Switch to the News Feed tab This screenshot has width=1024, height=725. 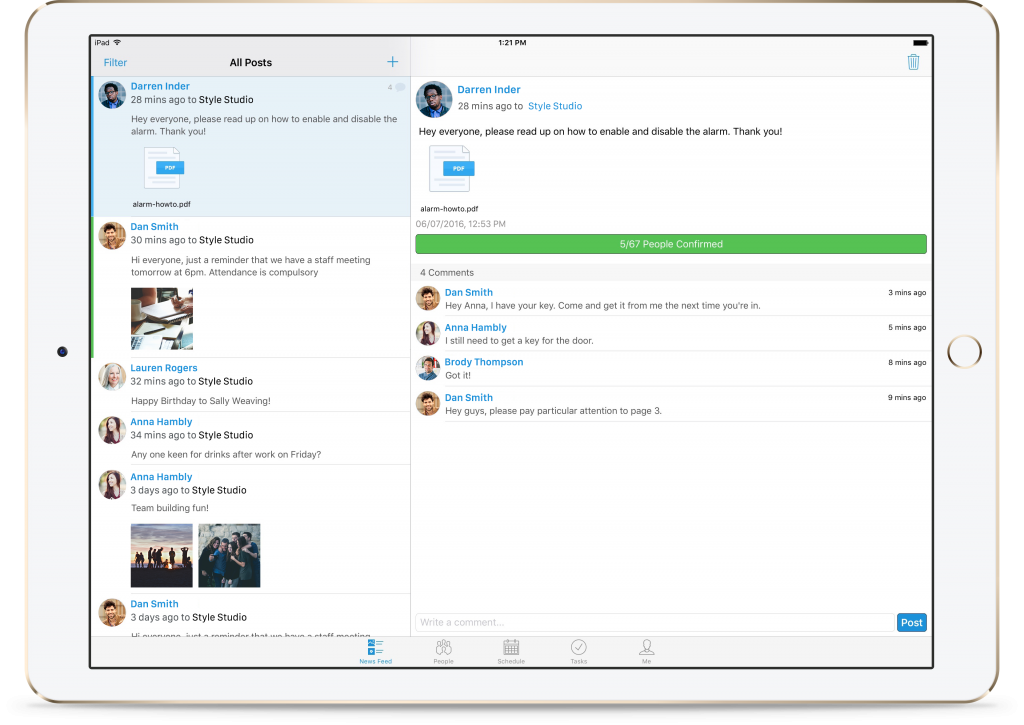click(376, 651)
